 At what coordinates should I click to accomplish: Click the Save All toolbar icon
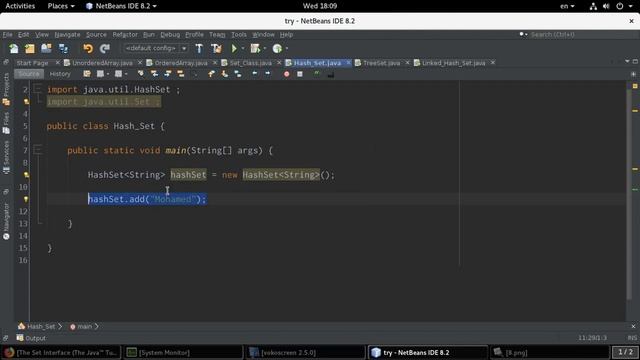tap(63, 49)
